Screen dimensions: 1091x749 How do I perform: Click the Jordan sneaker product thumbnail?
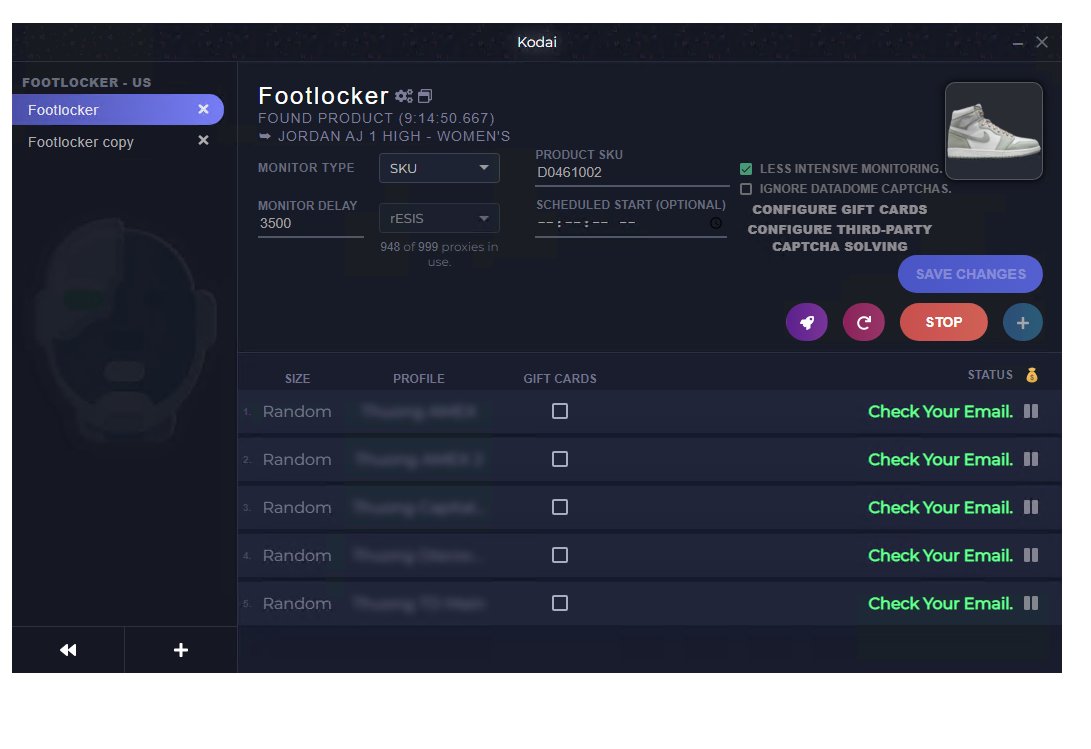tap(994, 131)
